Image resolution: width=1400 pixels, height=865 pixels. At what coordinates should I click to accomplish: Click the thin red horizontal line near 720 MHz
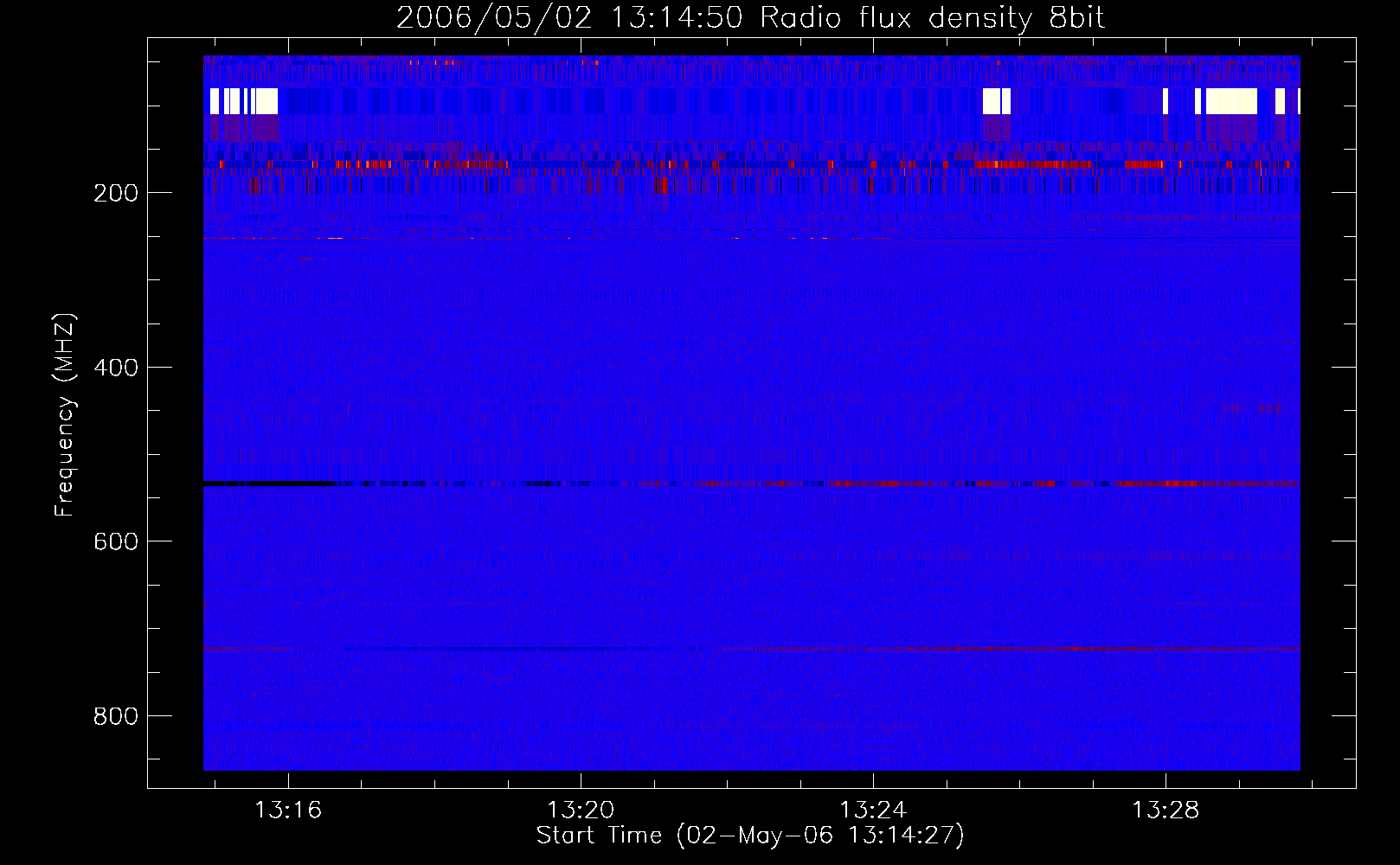[x=752, y=649]
